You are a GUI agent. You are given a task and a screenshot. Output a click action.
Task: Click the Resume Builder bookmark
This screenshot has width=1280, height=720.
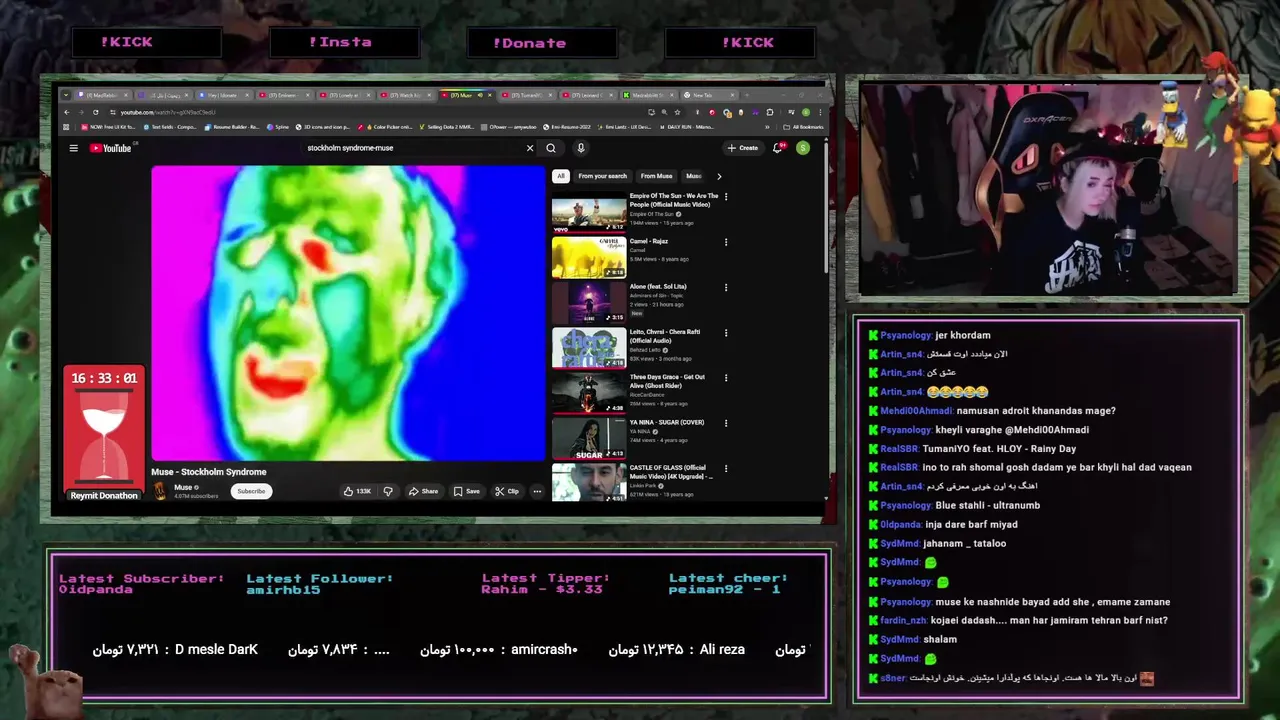[231, 127]
